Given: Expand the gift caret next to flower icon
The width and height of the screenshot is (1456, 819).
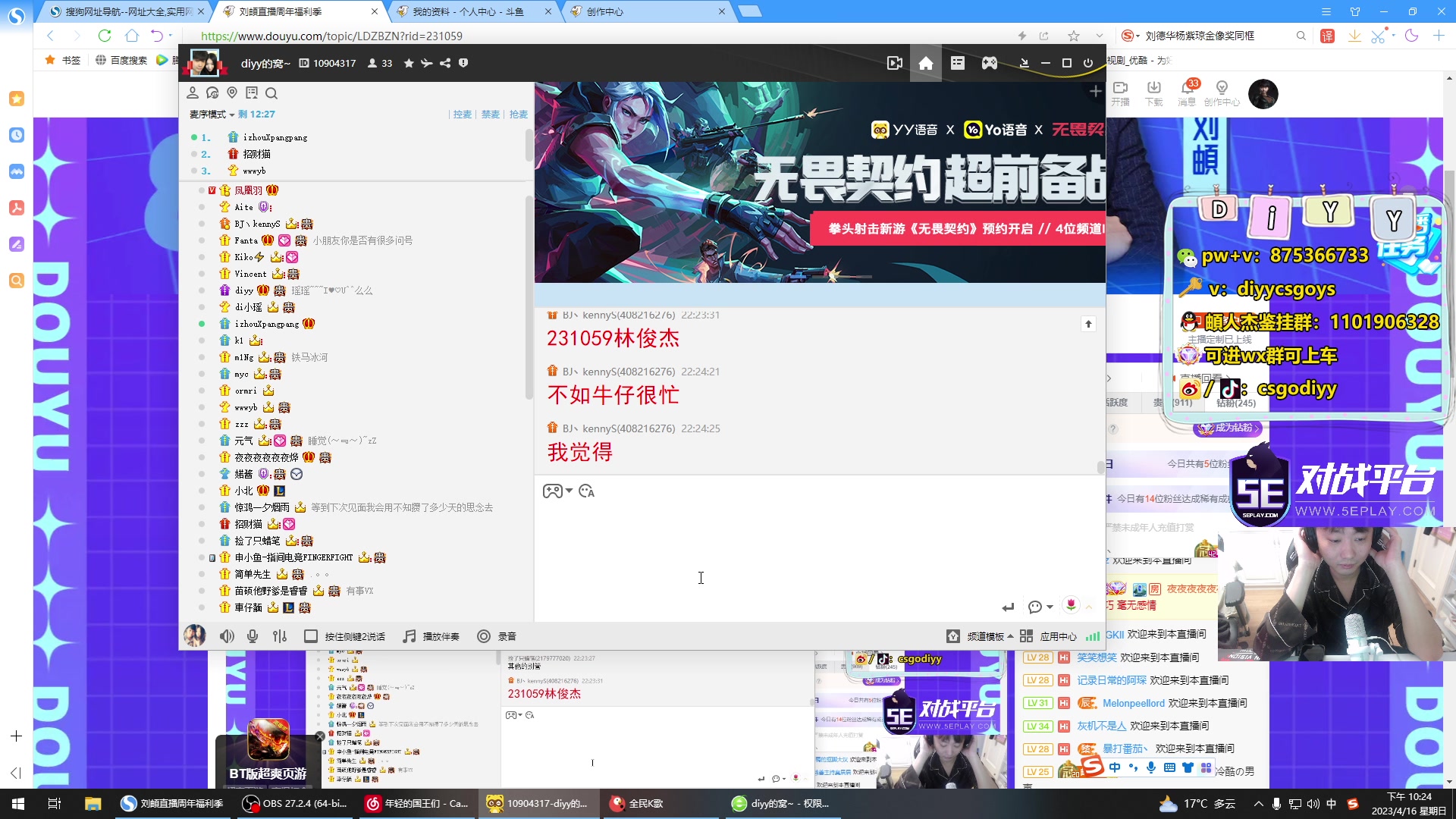Looking at the screenshot, I should coord(1089,607).
